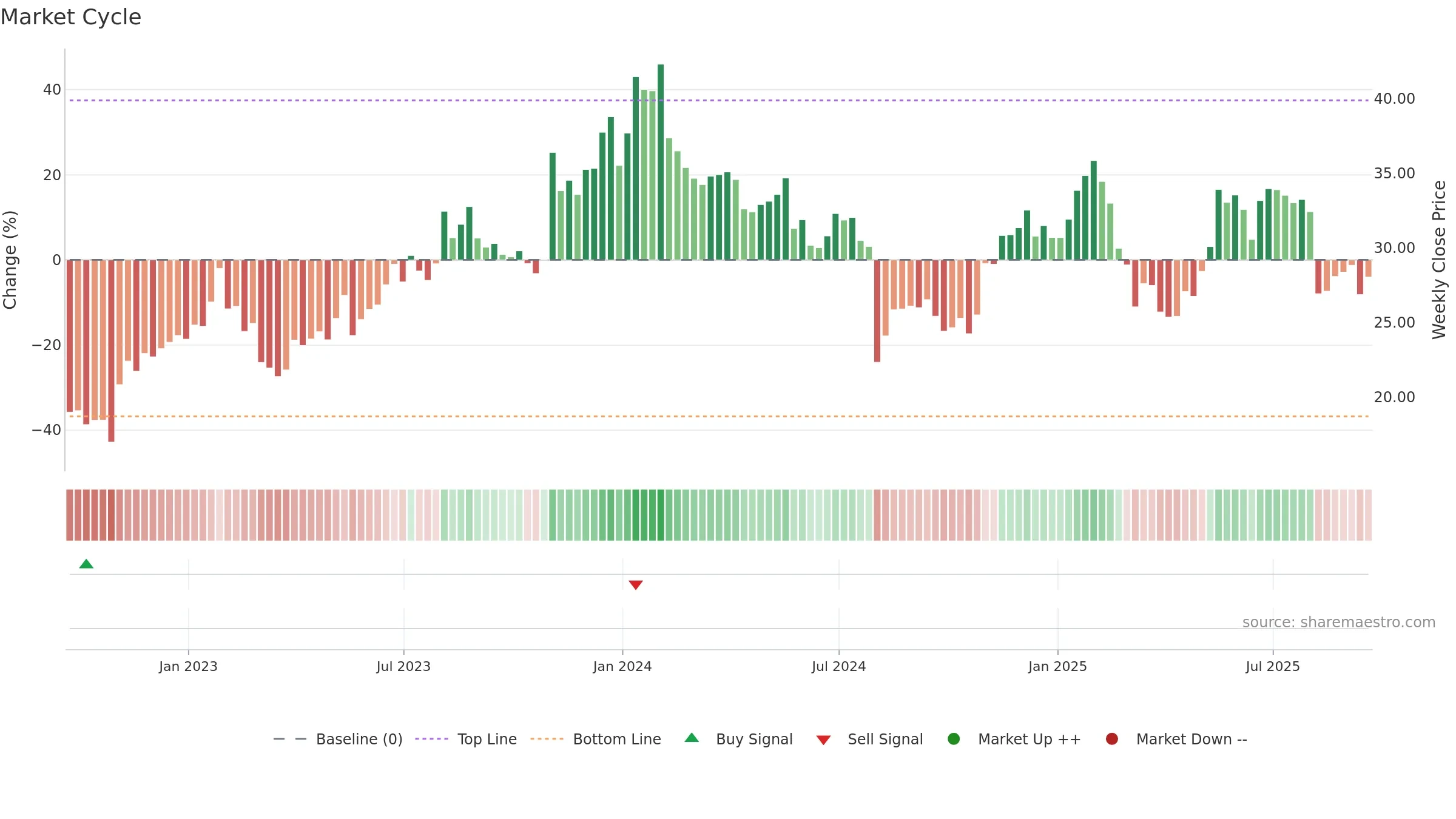Image resolution: width=1456 pixels, height=819 pixels.
Task: Click the green Buy Signal triangle marker on the timeline
Action: coord(86,564)
